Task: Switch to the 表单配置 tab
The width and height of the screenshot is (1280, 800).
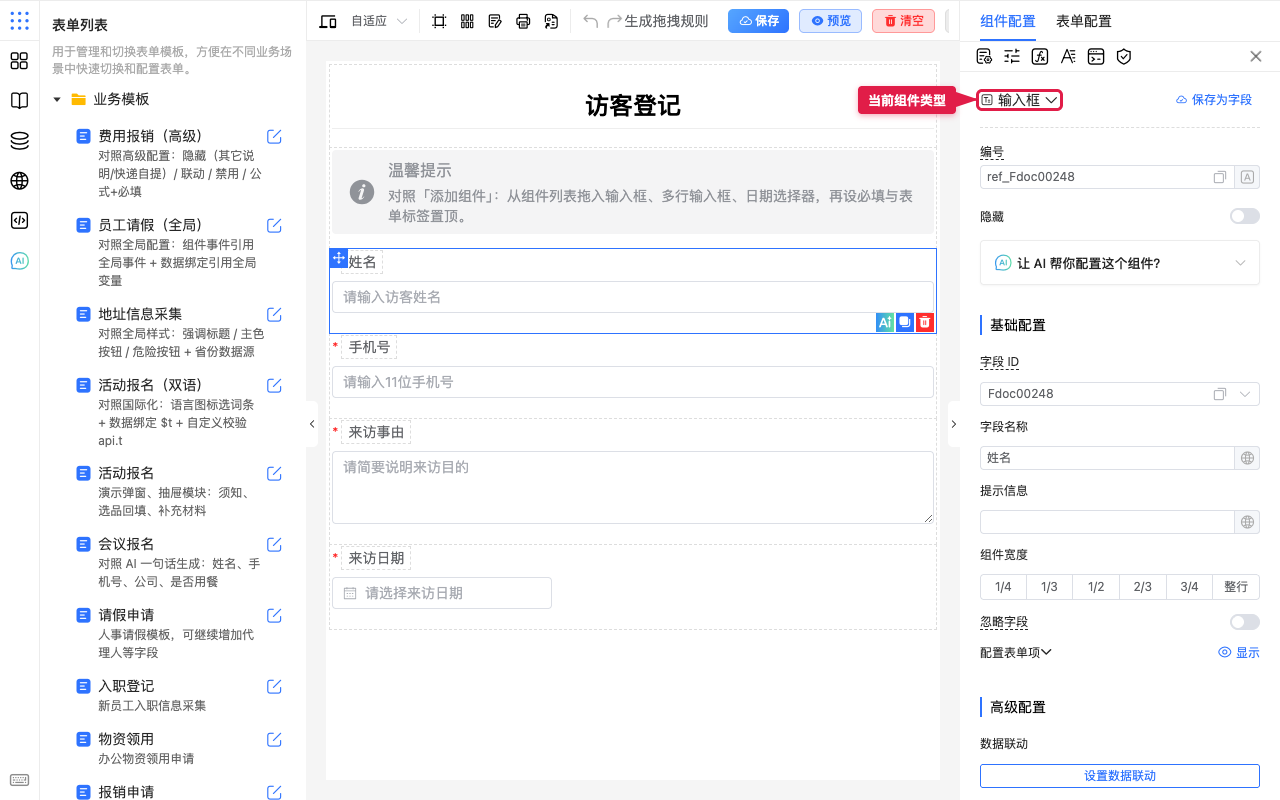Action: [1084, 21]
